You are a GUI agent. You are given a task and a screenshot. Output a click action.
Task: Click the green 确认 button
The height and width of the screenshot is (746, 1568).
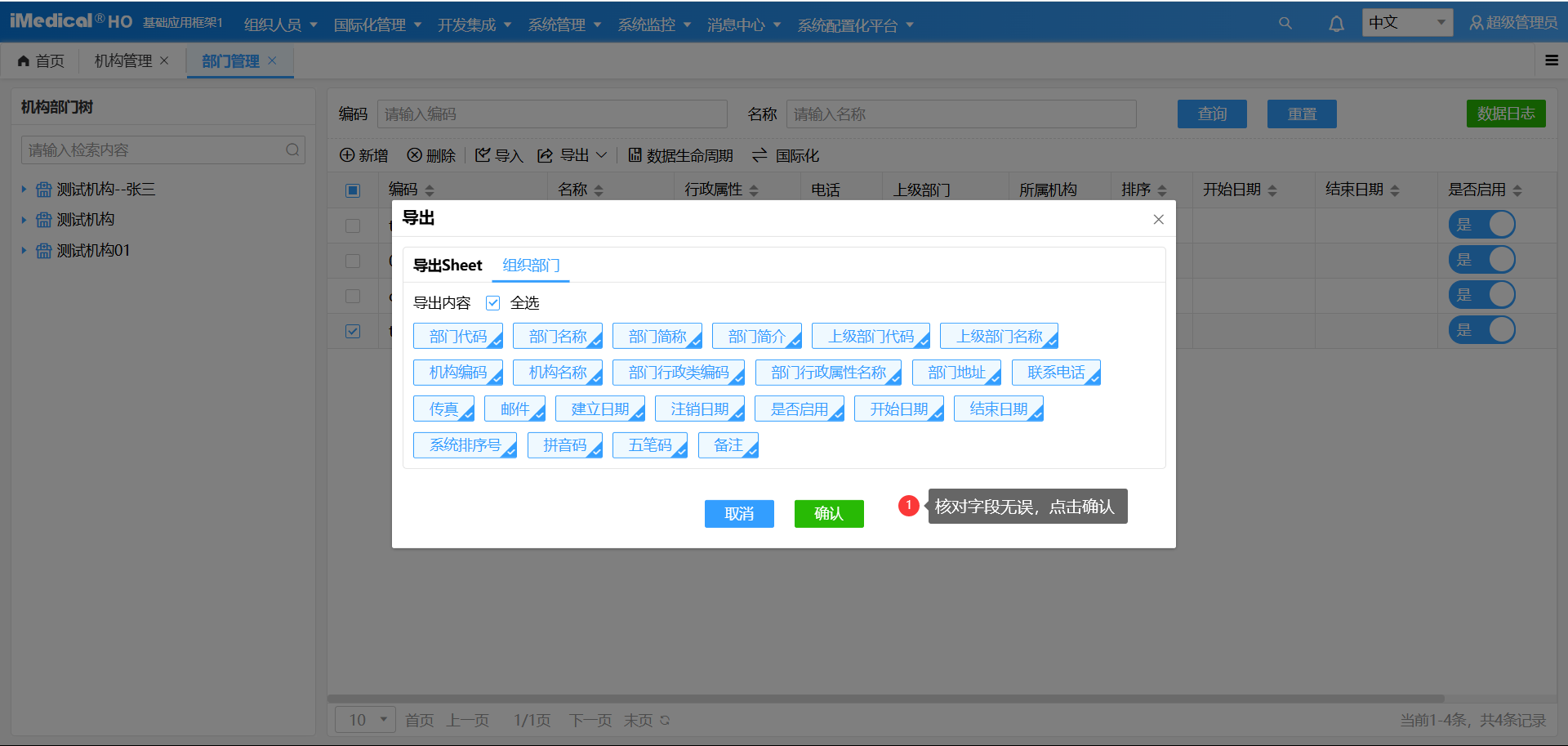click(x=828, y=513)
